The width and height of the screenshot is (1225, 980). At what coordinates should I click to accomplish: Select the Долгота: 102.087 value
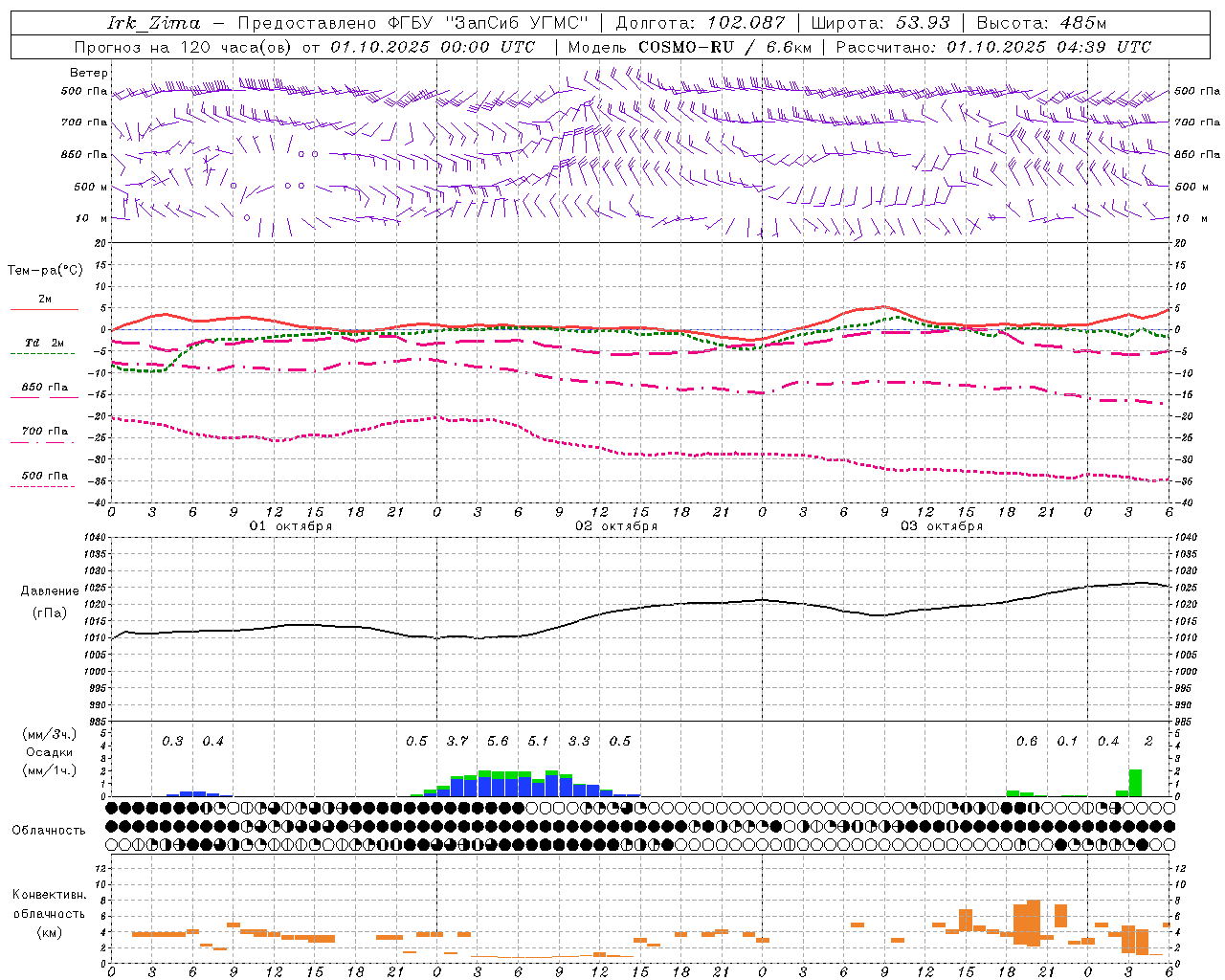pos(700,23)
